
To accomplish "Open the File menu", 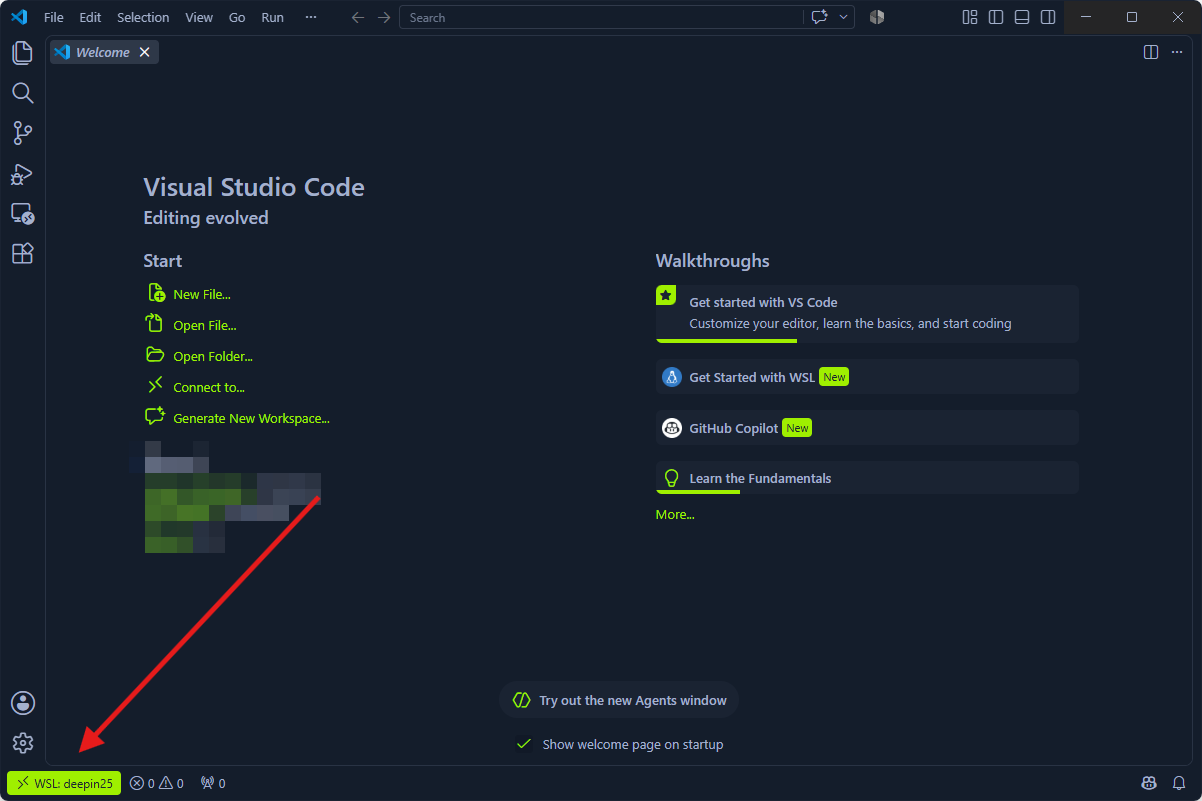I will pyautogui.click(x=54, y=17).
